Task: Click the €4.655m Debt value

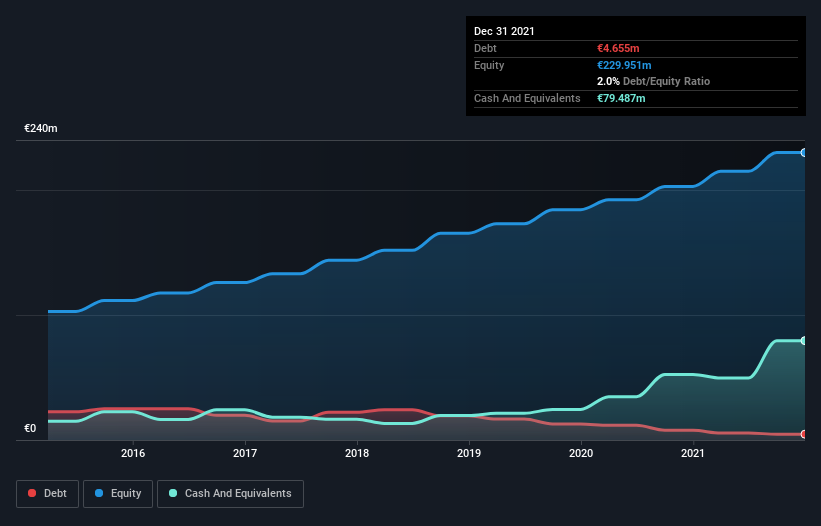Action: coord(618,48)
